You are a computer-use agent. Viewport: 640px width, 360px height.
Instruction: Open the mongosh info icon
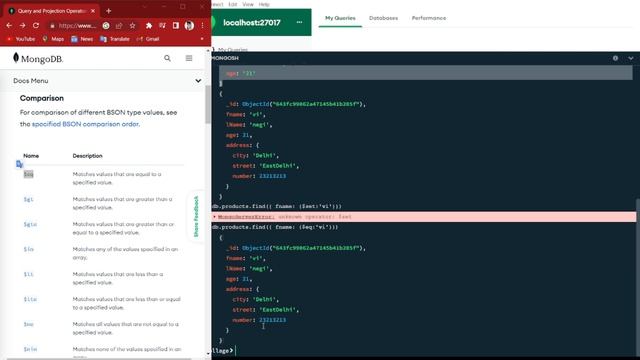pyautogui.click(x=615, y=58)
